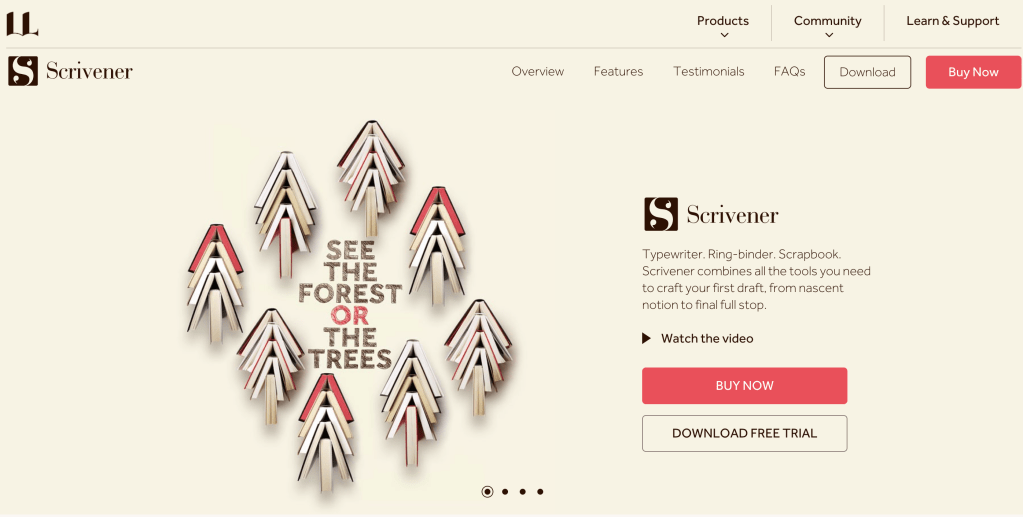Open the FAQs section
This screenshot has height=517, width=1023.
pos(789,72)
